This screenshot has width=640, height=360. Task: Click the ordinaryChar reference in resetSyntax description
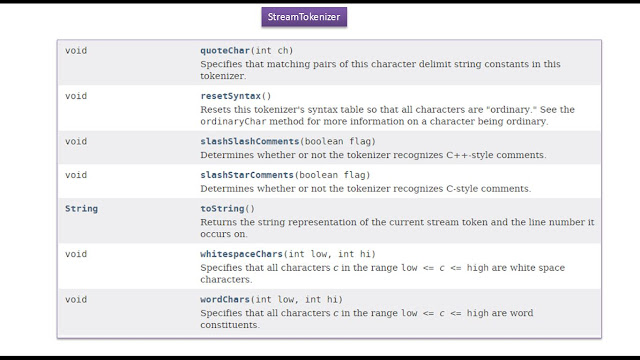233,122
